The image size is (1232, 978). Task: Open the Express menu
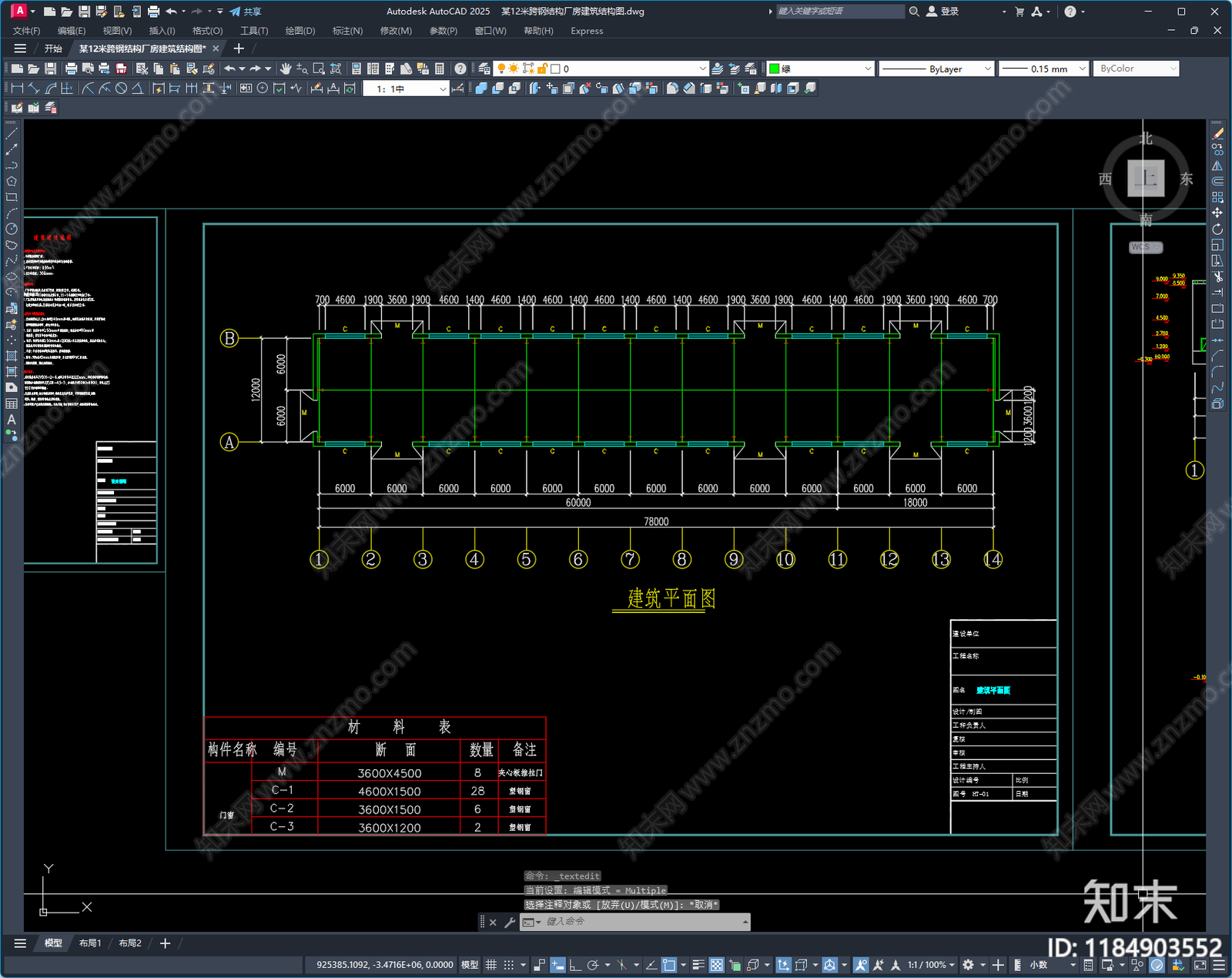587,31
